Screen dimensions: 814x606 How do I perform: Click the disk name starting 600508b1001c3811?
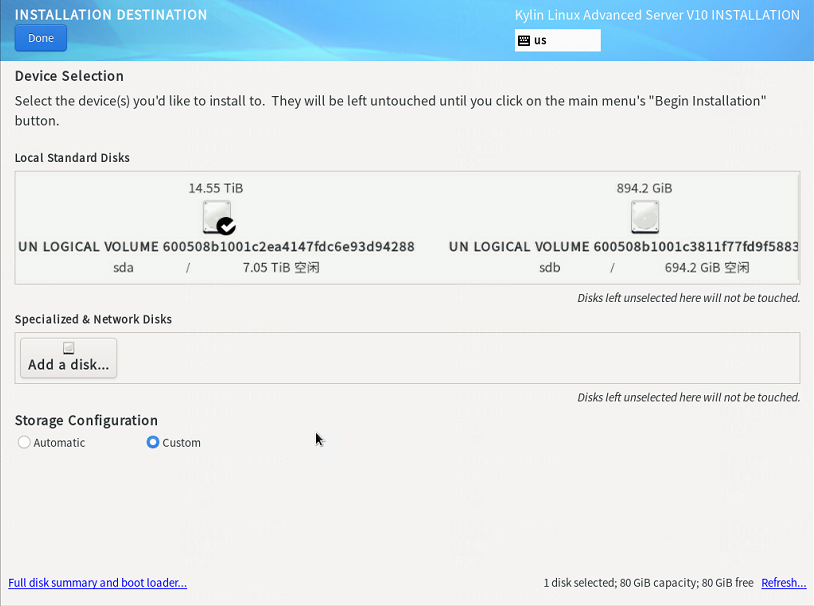pos(624,247)
